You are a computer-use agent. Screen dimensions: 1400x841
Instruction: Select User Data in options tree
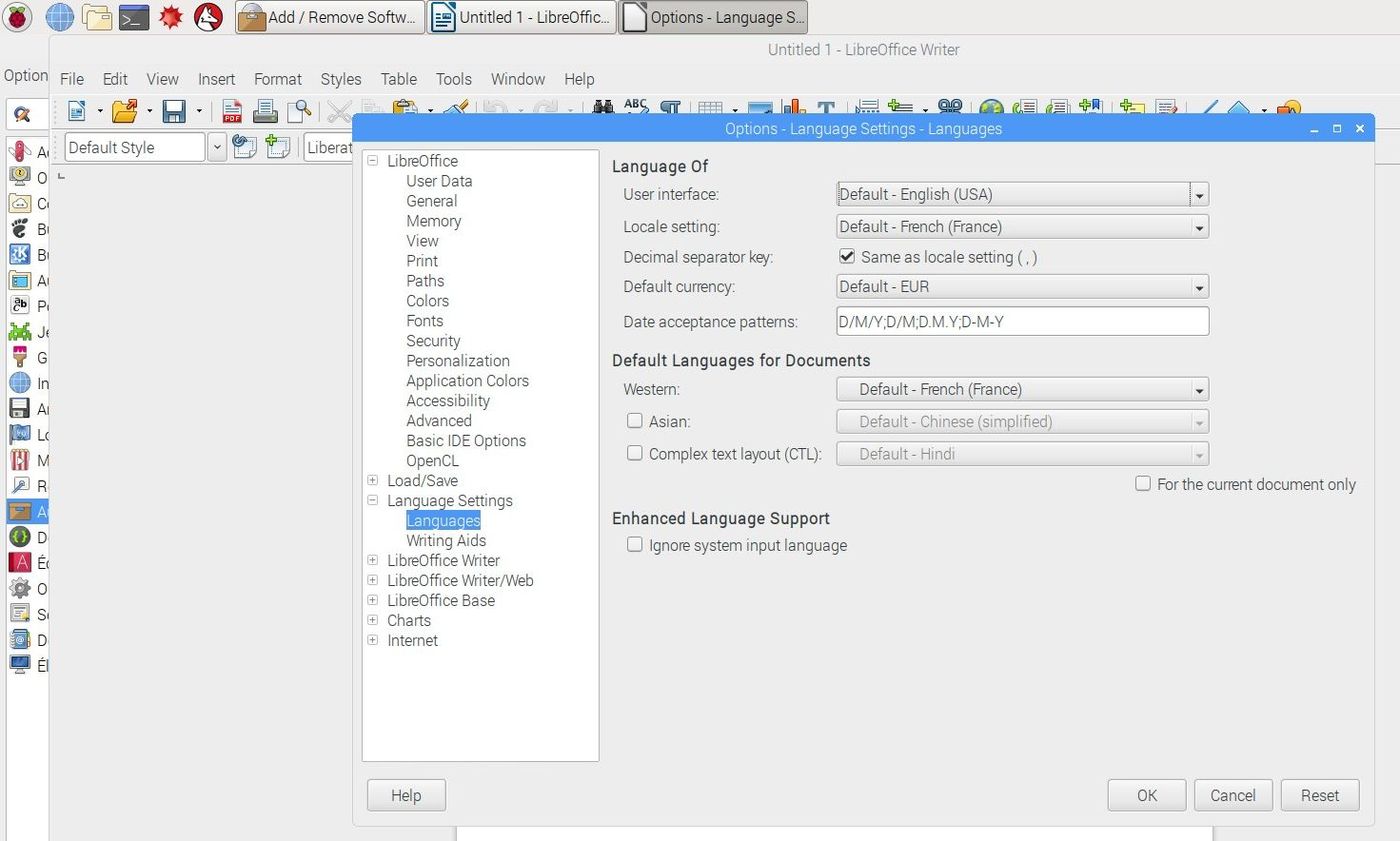click(439, 181)
